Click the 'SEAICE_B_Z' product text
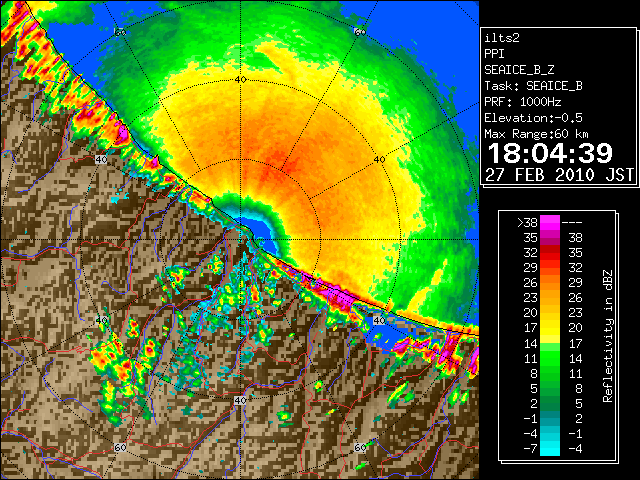Screen dimensions: 640x480 pos(519,70)
